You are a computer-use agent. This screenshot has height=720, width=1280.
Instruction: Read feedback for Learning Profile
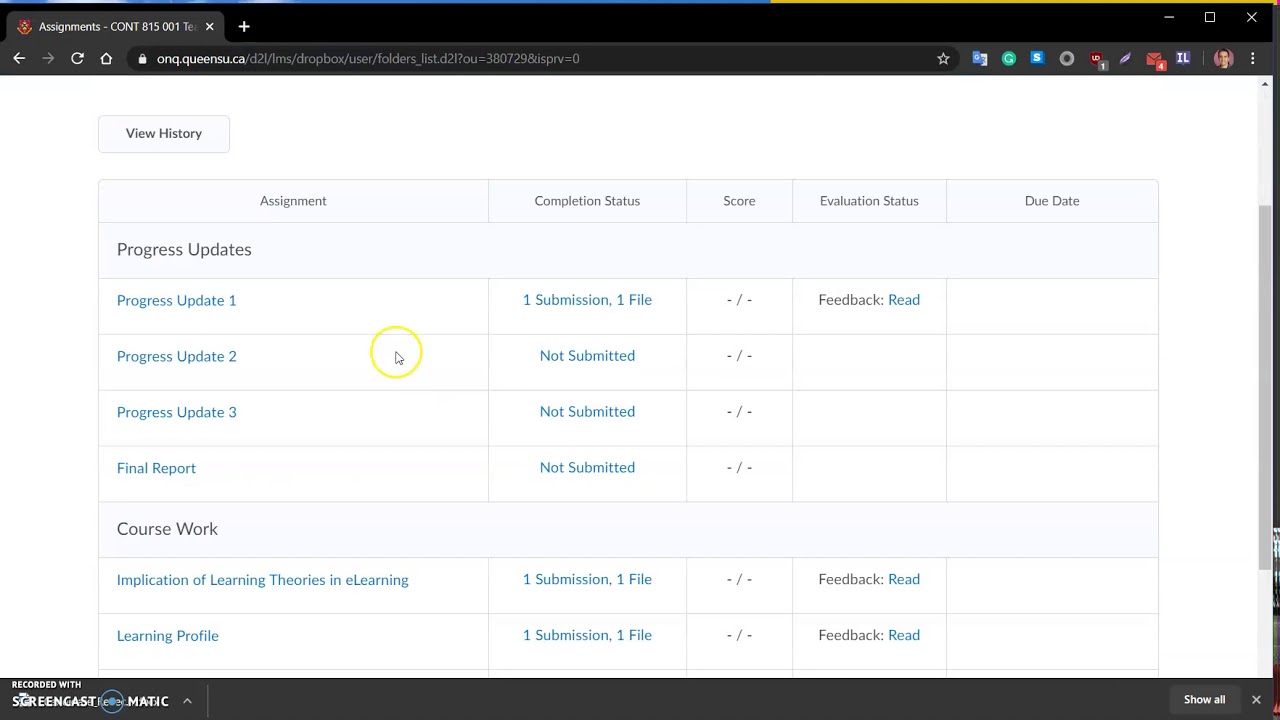point(904,636)
